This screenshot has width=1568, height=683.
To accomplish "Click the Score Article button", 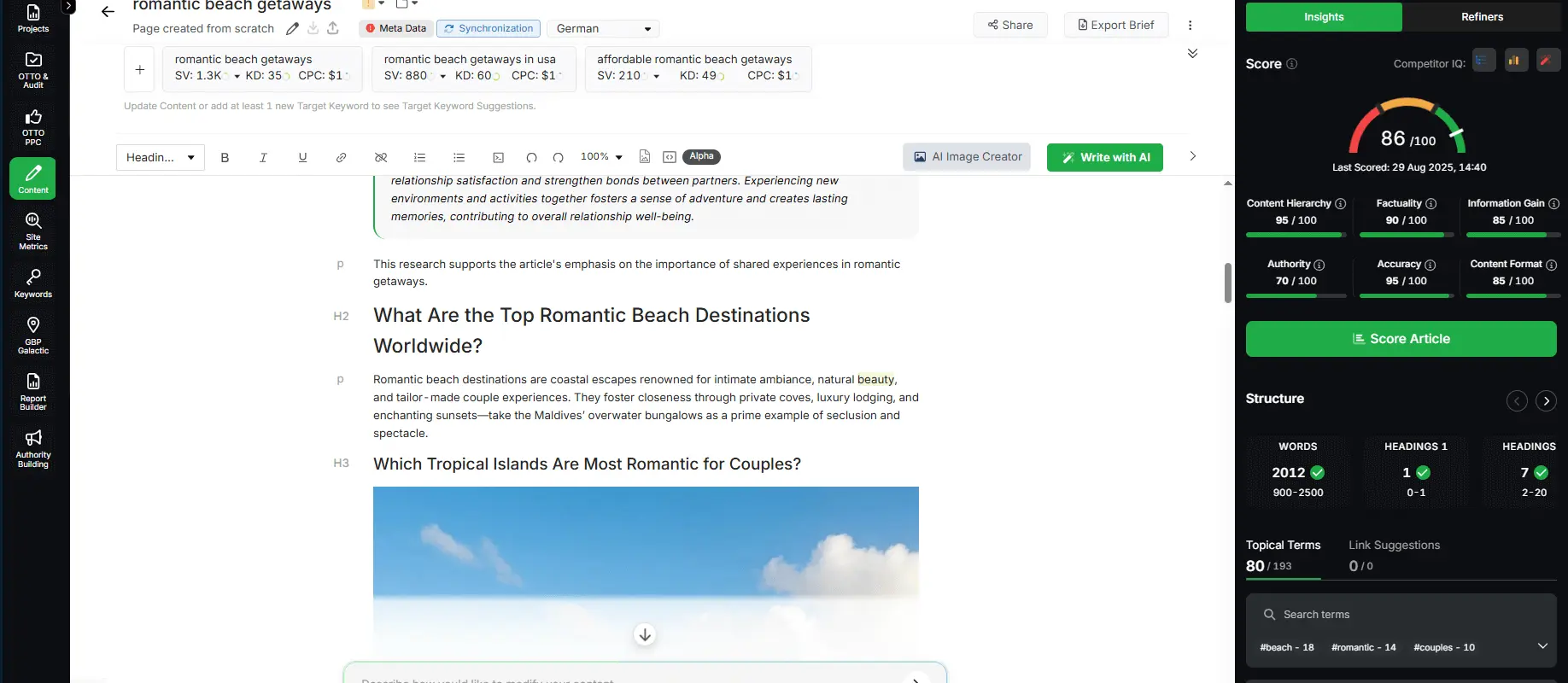I will point(1401,339).
